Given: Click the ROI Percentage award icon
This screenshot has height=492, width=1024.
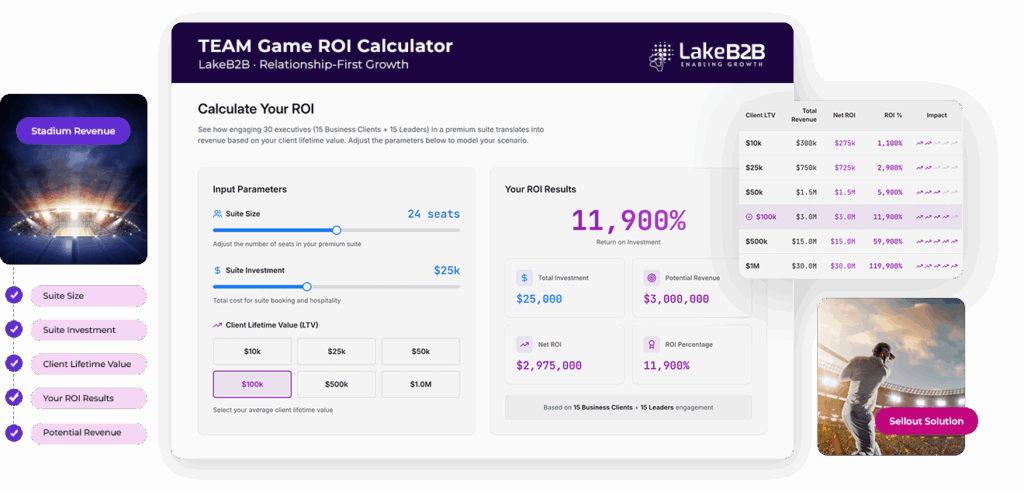Looking at the screenshot, I should click(x=651, y=344).
